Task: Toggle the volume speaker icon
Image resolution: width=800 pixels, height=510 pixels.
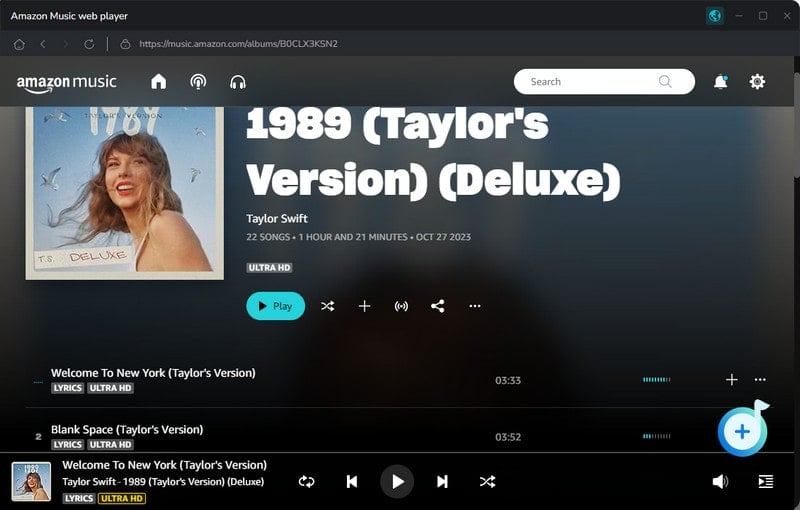Action: tap(720, 481)
